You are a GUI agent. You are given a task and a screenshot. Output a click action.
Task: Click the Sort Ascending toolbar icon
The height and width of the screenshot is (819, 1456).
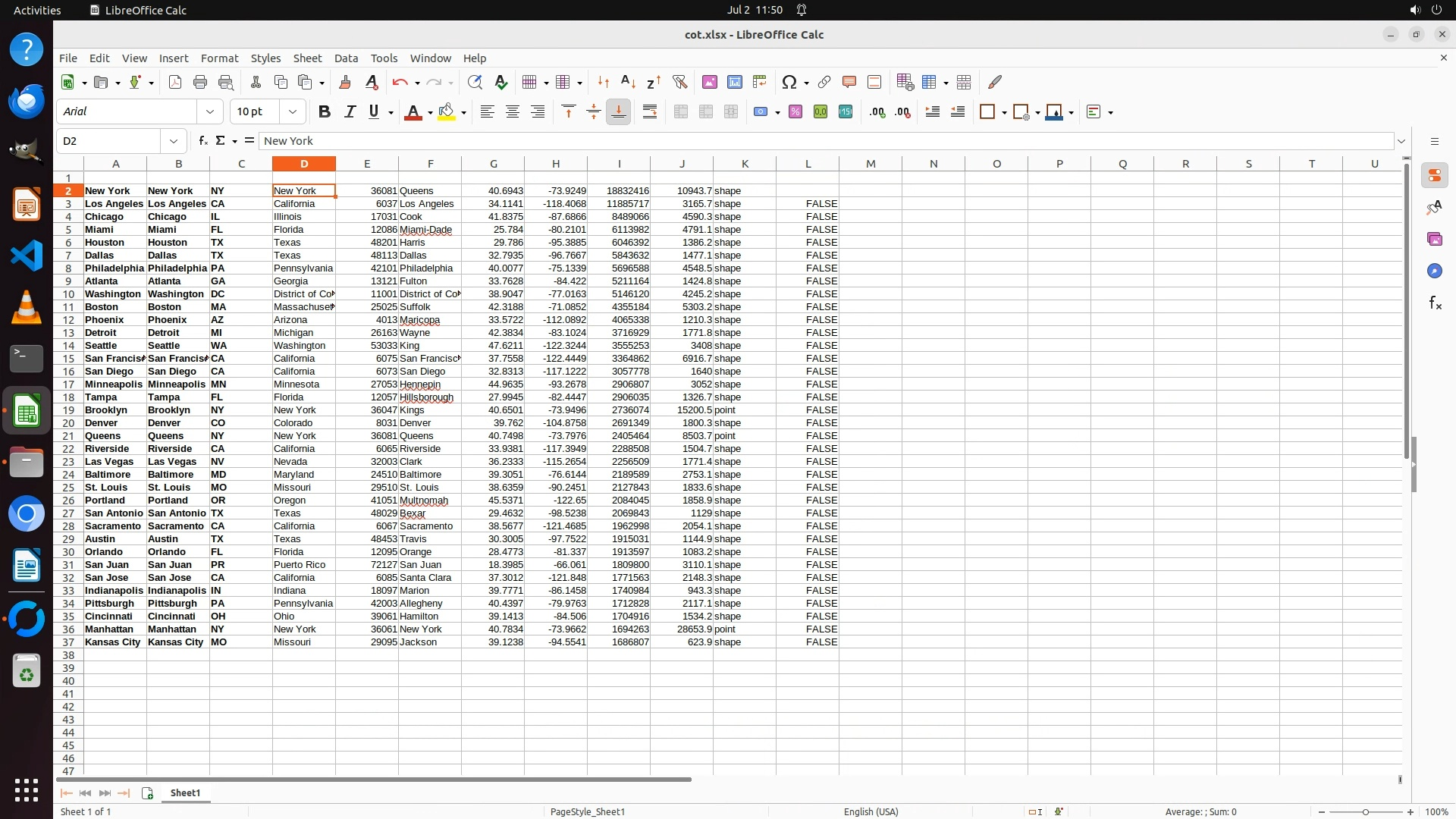628,82
